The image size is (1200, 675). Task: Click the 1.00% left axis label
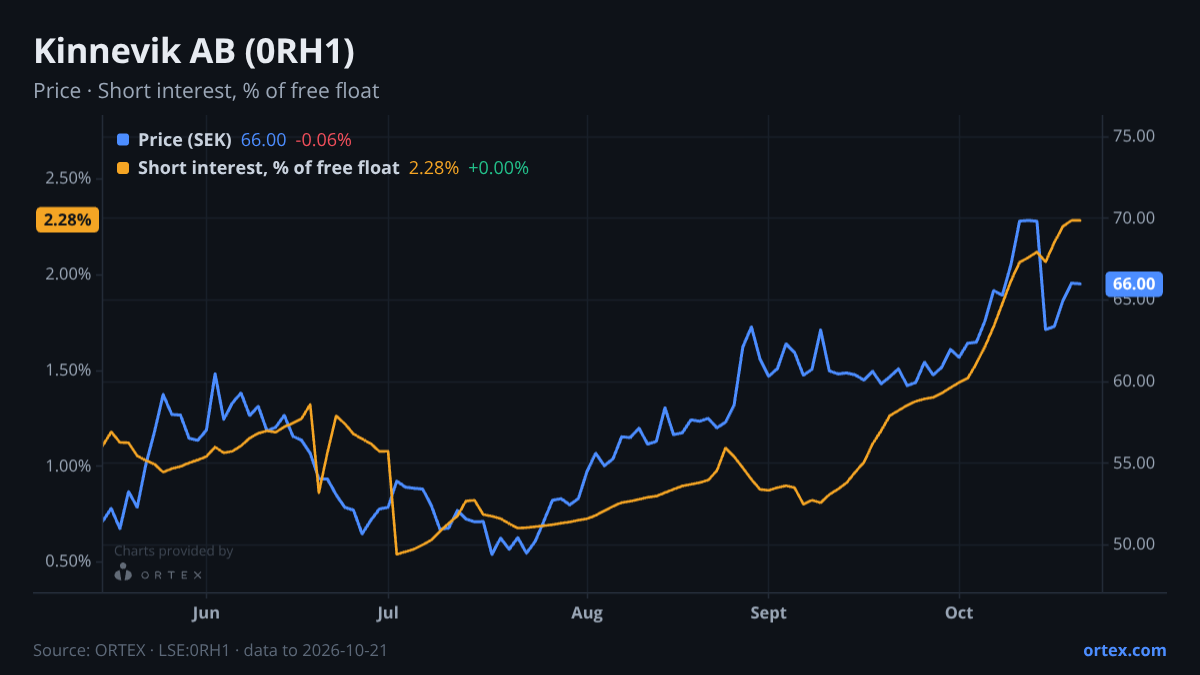(68, 466)
